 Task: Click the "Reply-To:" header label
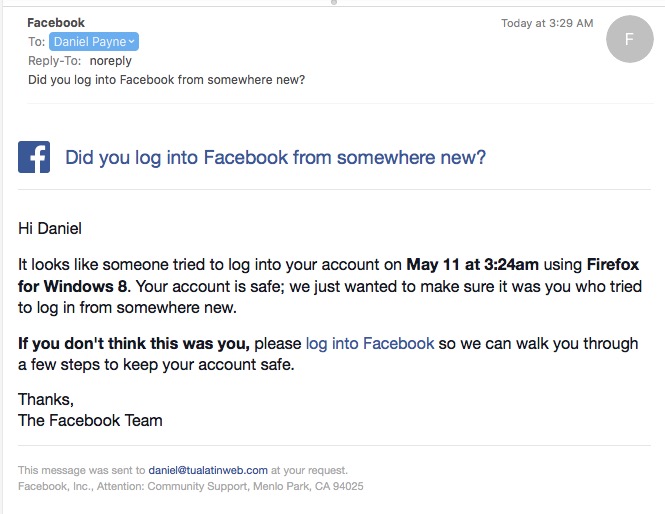pyautogui.click(x=54, y=61)
